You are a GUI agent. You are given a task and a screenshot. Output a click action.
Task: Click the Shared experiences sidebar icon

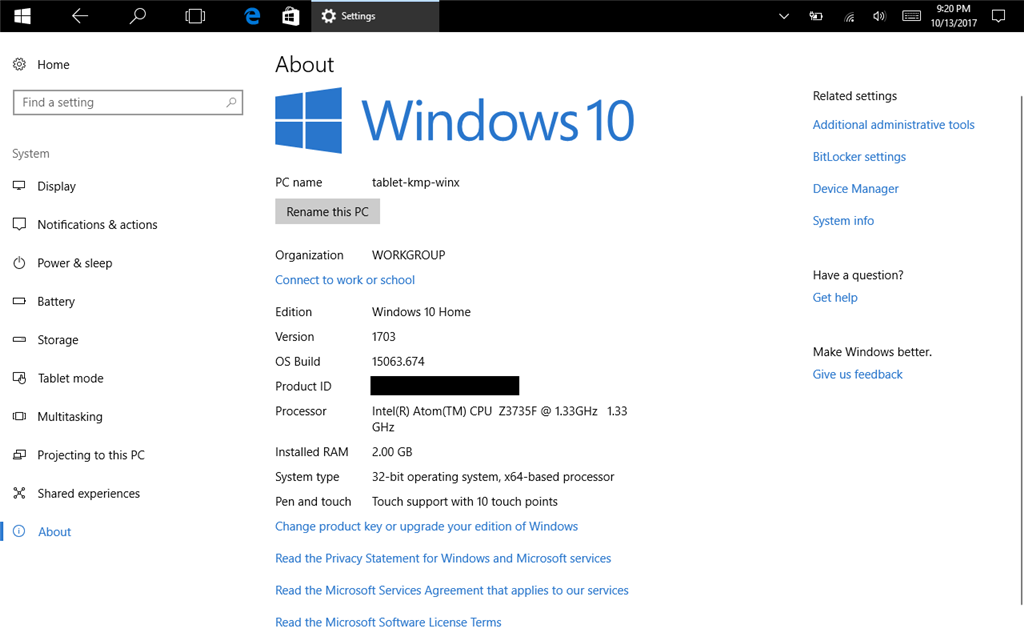pos(20,493)
